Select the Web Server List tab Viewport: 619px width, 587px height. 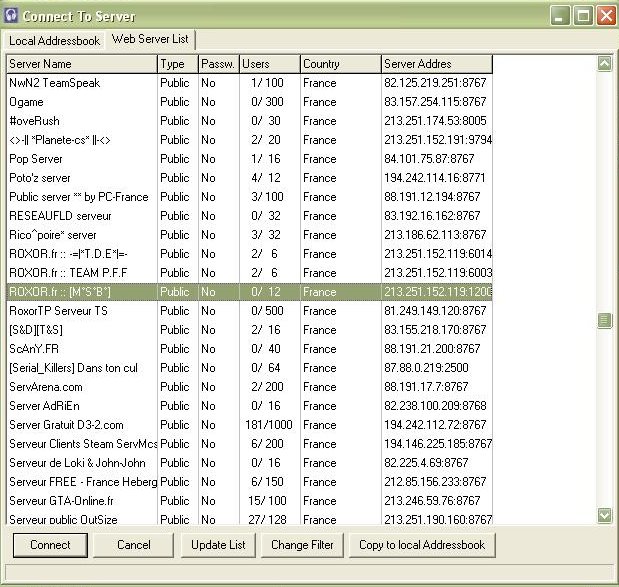pyautogui.click(x=150, y=39)
